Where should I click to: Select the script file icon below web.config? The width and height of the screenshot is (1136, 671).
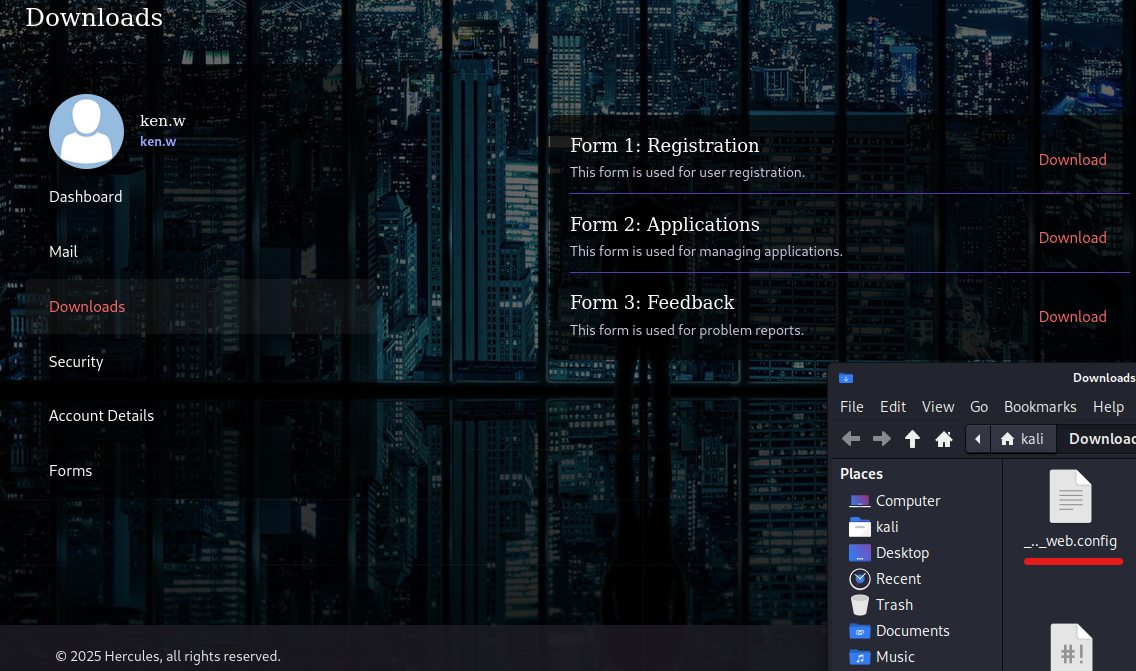(x=1072, y=647)
